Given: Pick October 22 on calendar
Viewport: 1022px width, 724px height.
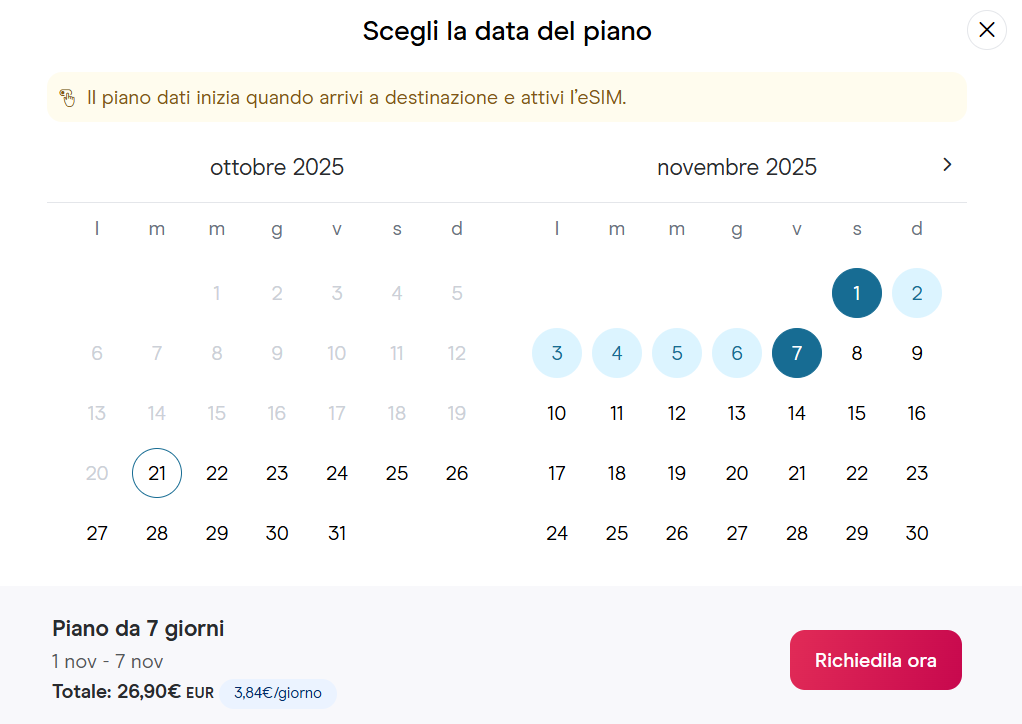Looking at the screenshot, I should tap(217, 473).
